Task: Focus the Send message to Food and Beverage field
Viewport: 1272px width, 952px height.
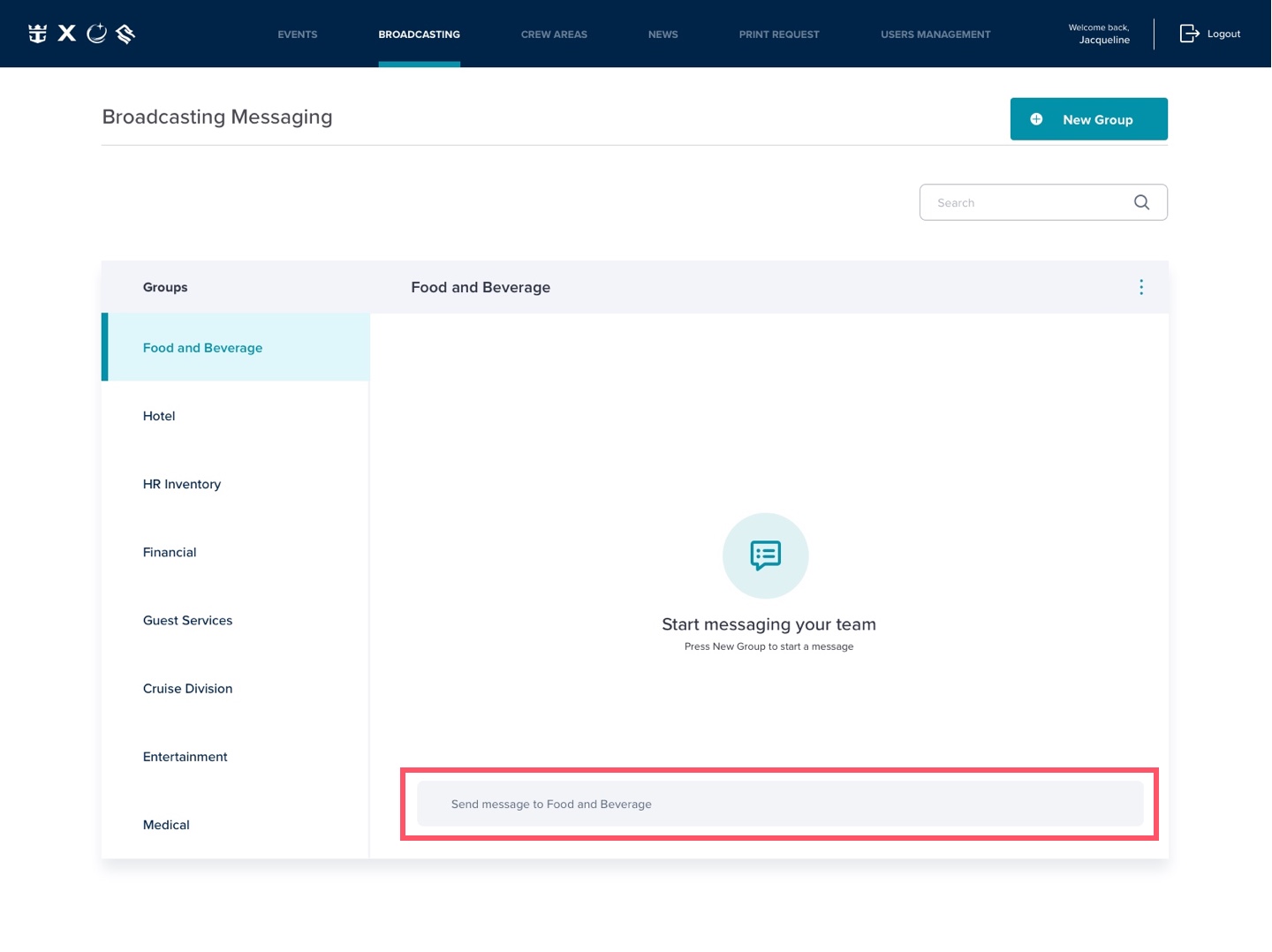Action: pos(779,804)
